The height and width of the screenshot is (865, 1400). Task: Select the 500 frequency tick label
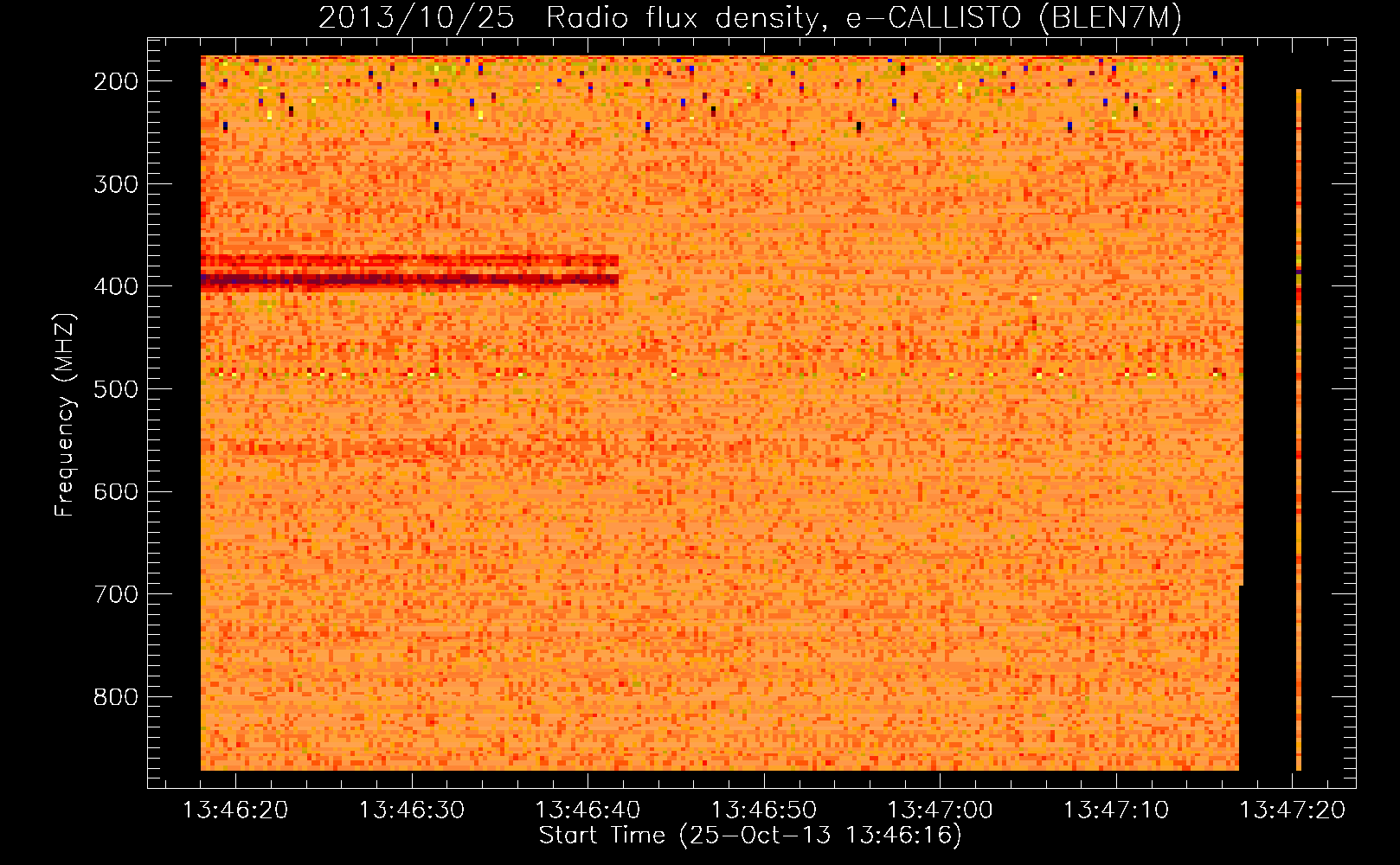(x=115, y=389)
